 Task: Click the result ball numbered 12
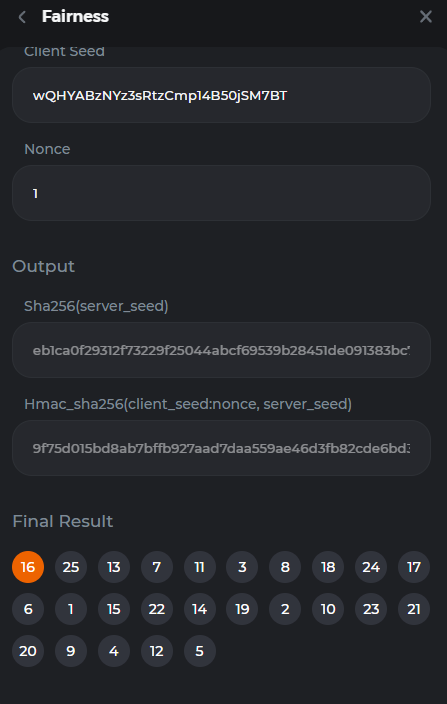coord(157,651)
